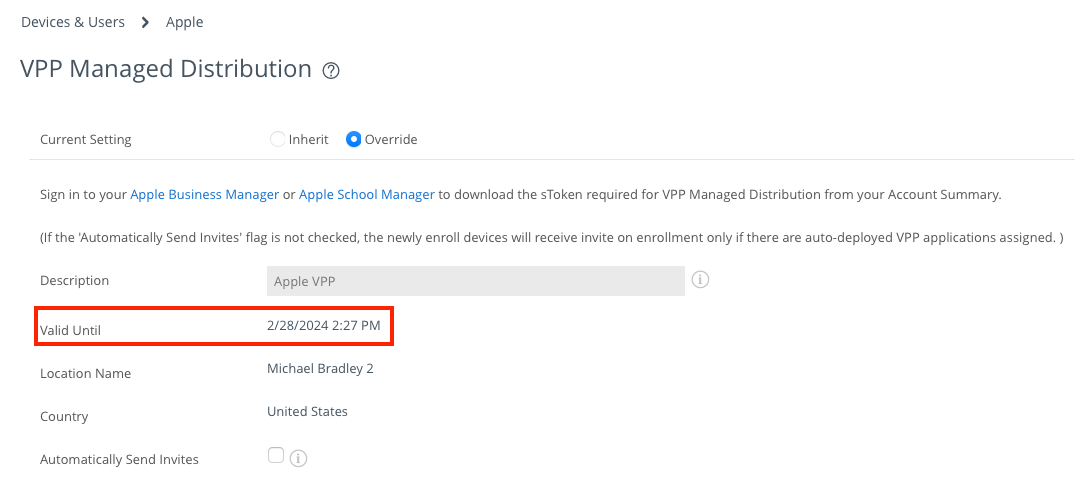Screen dimensions: 1078x484
Task: Click the Automatically Send Invites label
Action: (119, 460)
